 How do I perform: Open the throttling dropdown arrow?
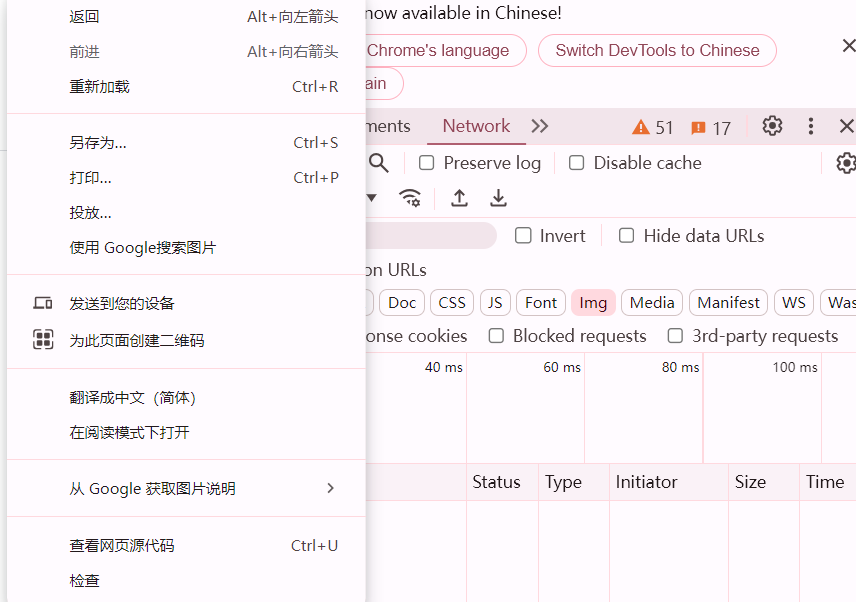pyautogui.click(x=371, y=198)
